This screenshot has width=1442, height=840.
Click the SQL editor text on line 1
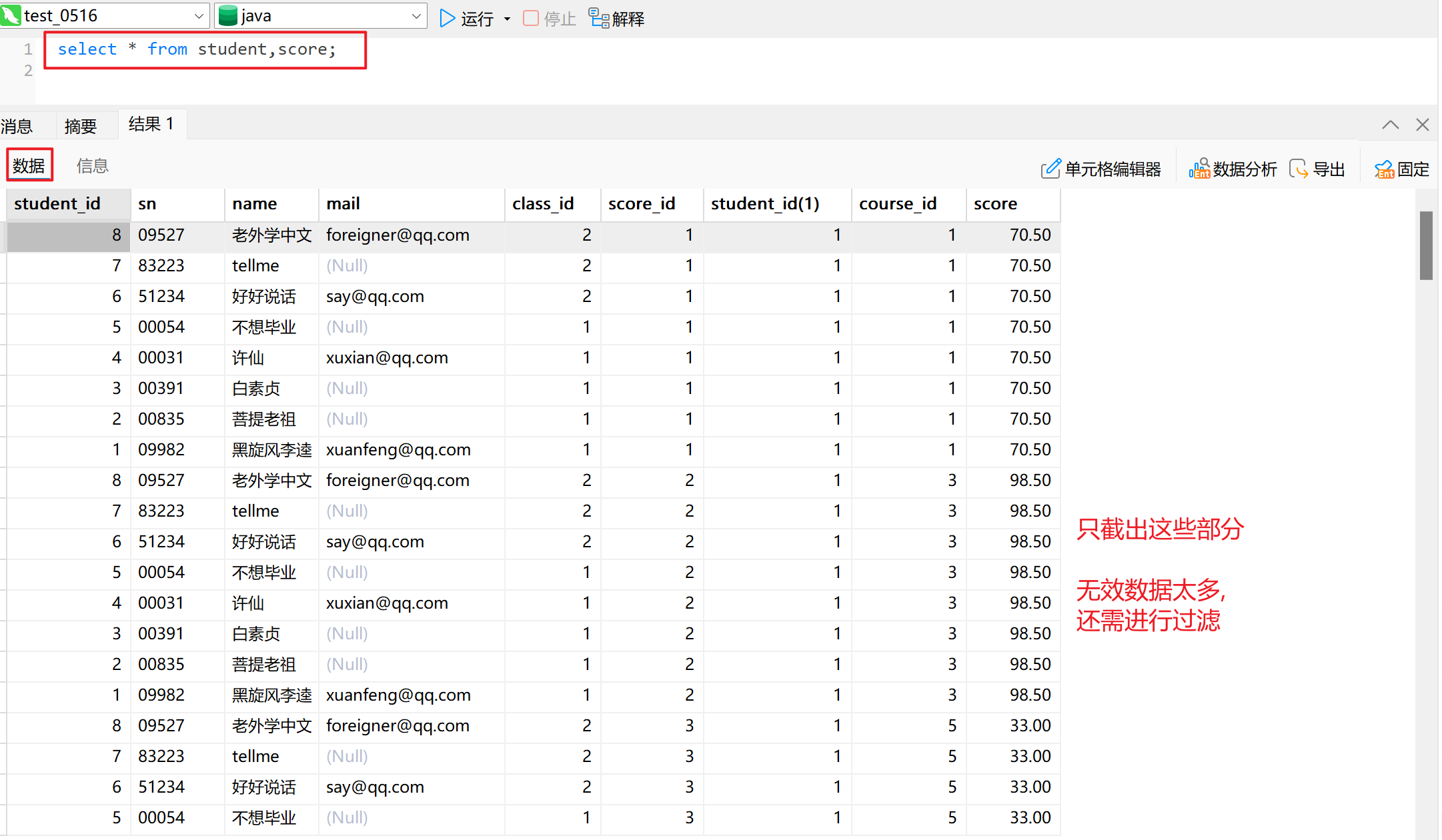tap(197, 49)
